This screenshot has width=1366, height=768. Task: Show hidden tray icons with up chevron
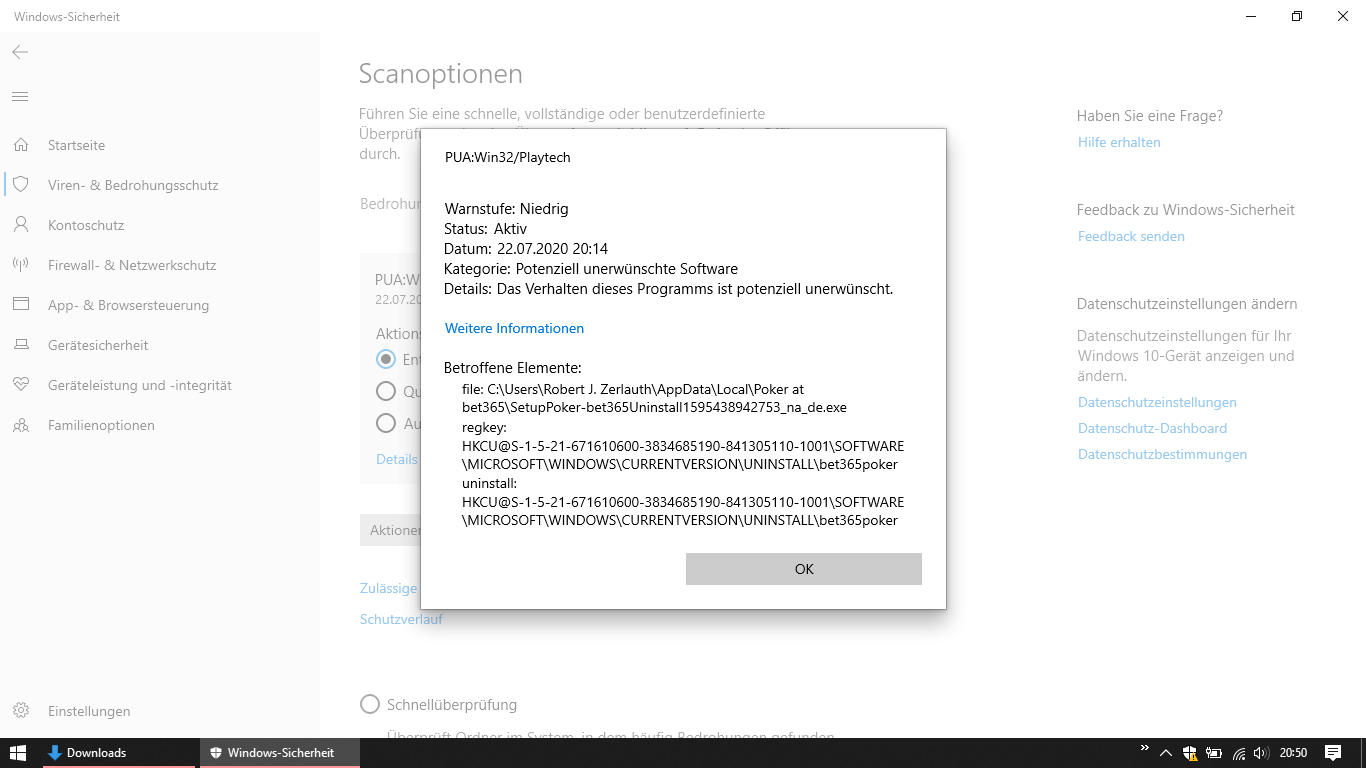coord(1166,753)
